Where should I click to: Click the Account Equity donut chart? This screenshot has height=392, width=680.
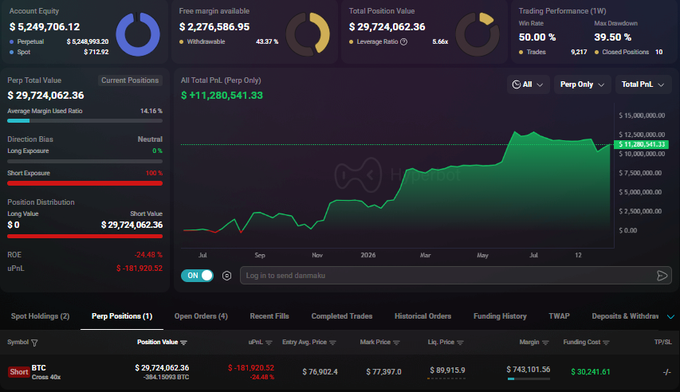click(138, 34)
